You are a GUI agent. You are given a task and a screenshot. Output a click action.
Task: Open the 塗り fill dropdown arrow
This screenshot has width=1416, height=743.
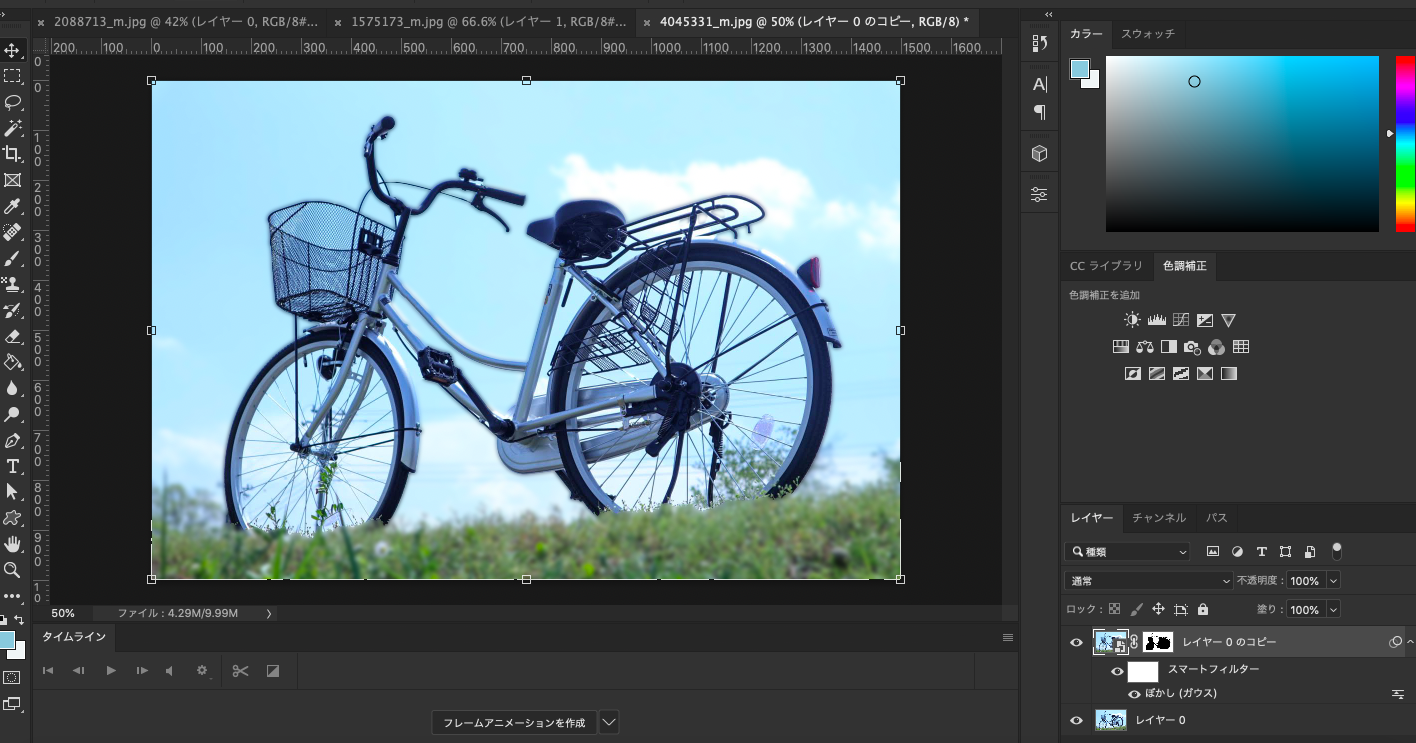pos(1333,609)
